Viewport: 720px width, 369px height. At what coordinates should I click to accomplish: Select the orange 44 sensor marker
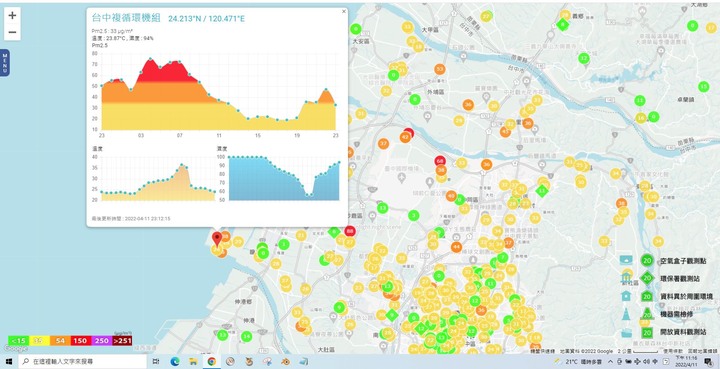[456, 247]
